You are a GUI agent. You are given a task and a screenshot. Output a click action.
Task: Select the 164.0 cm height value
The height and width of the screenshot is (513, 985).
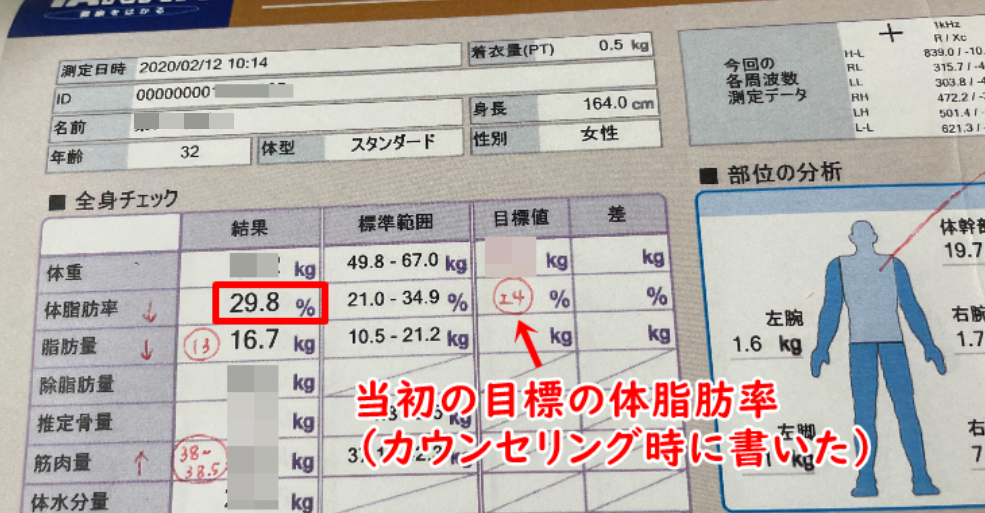[618, 103]
